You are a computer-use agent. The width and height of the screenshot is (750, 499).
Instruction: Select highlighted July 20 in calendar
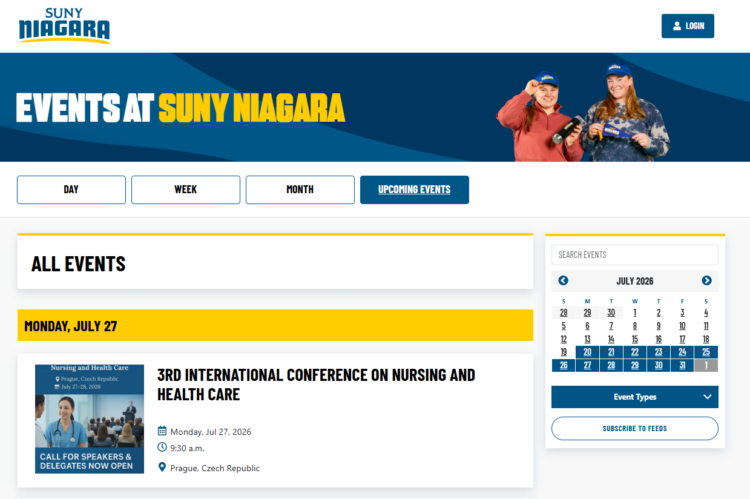pyautogui.click(x=587, y=352)
